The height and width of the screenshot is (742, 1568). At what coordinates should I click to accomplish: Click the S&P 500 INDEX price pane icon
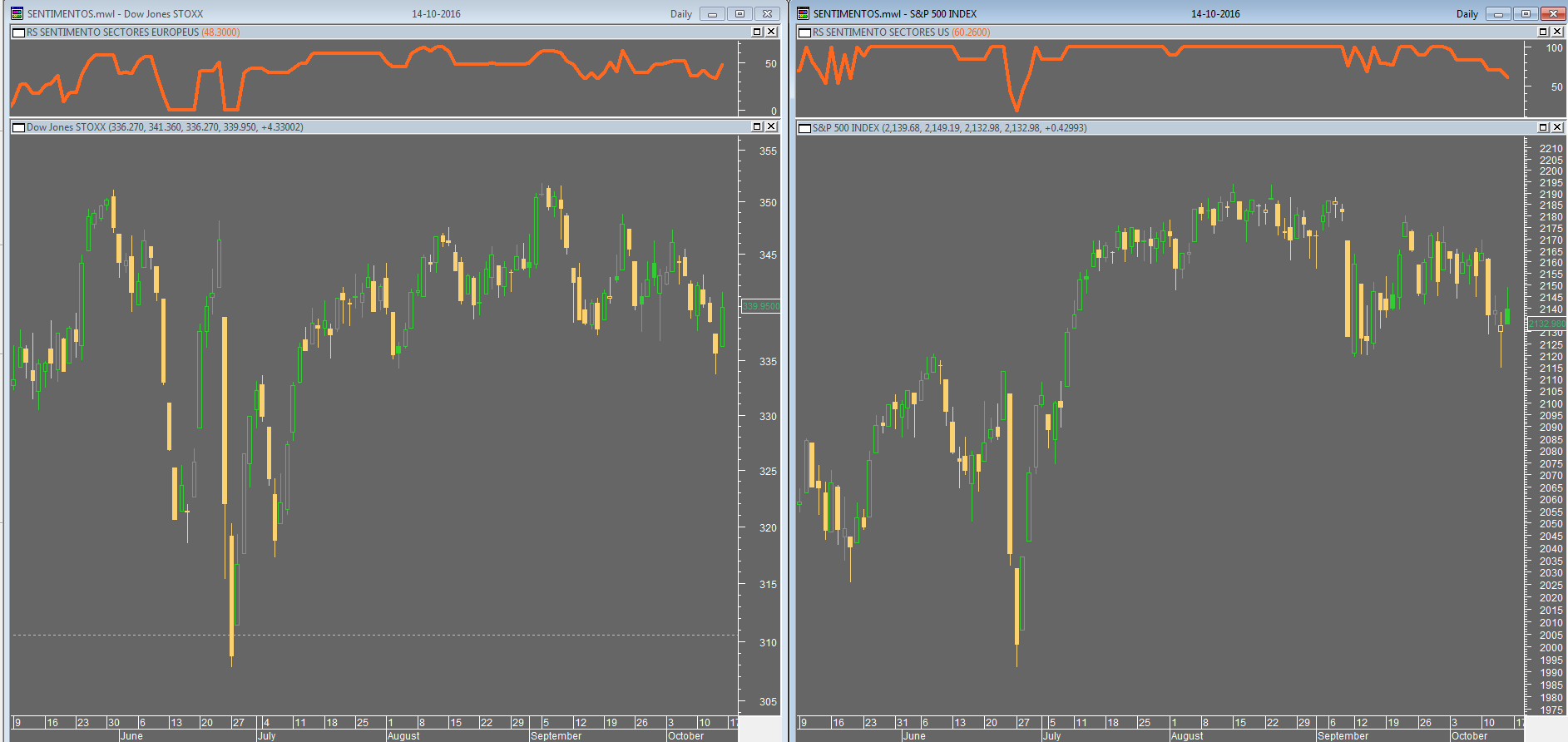coord(804,128)
